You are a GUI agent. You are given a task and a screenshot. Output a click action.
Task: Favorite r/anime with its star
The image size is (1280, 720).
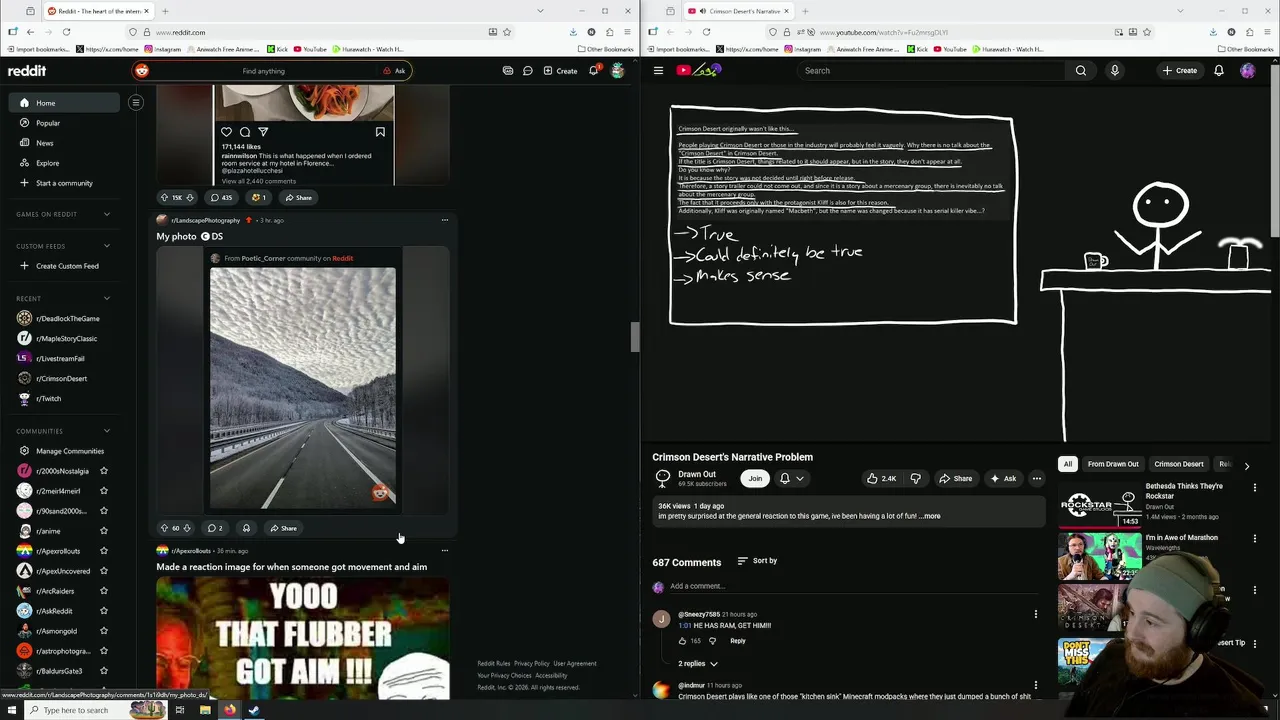(104, 531)
